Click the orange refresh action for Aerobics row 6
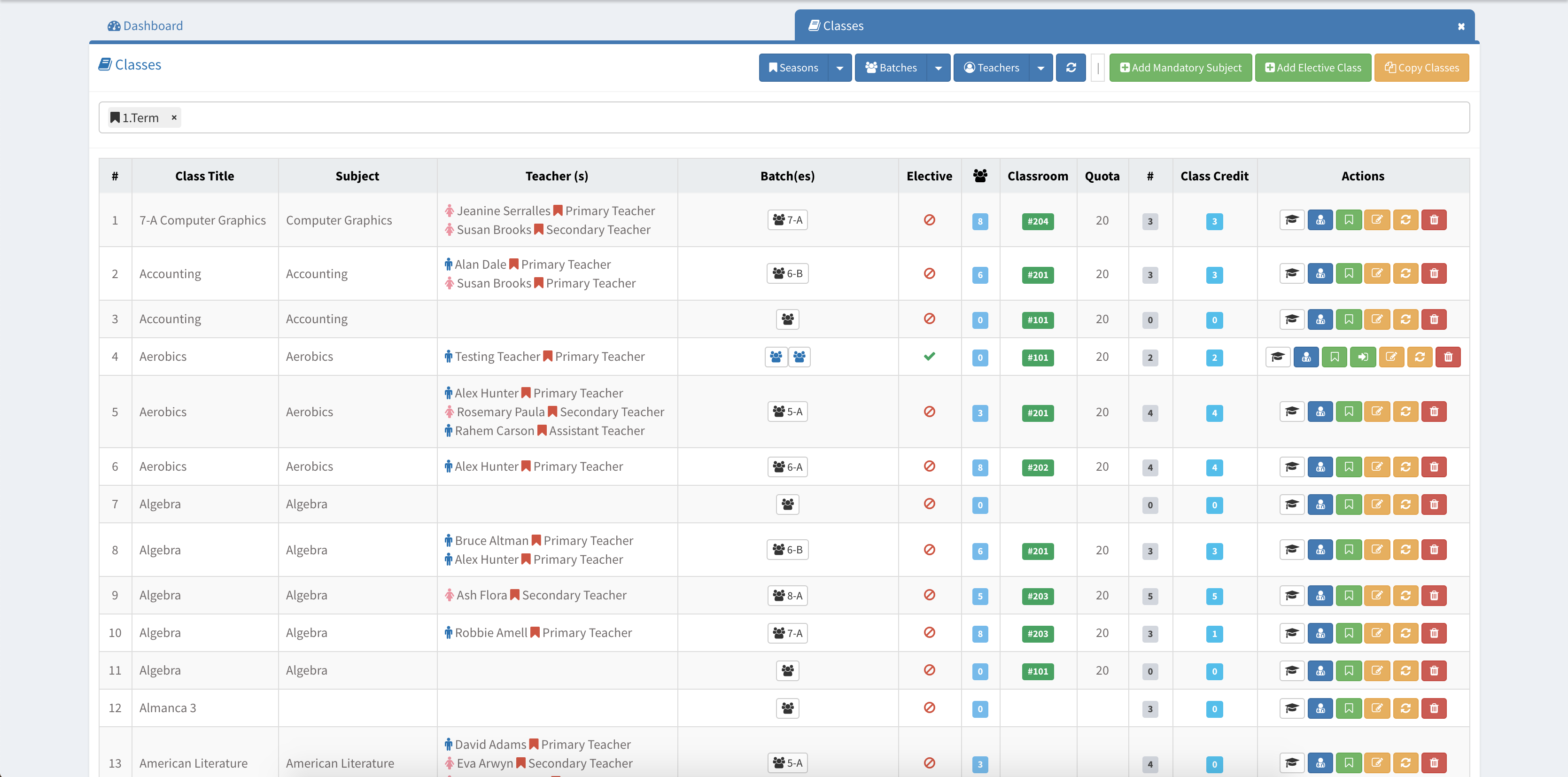 point(1405,467)
